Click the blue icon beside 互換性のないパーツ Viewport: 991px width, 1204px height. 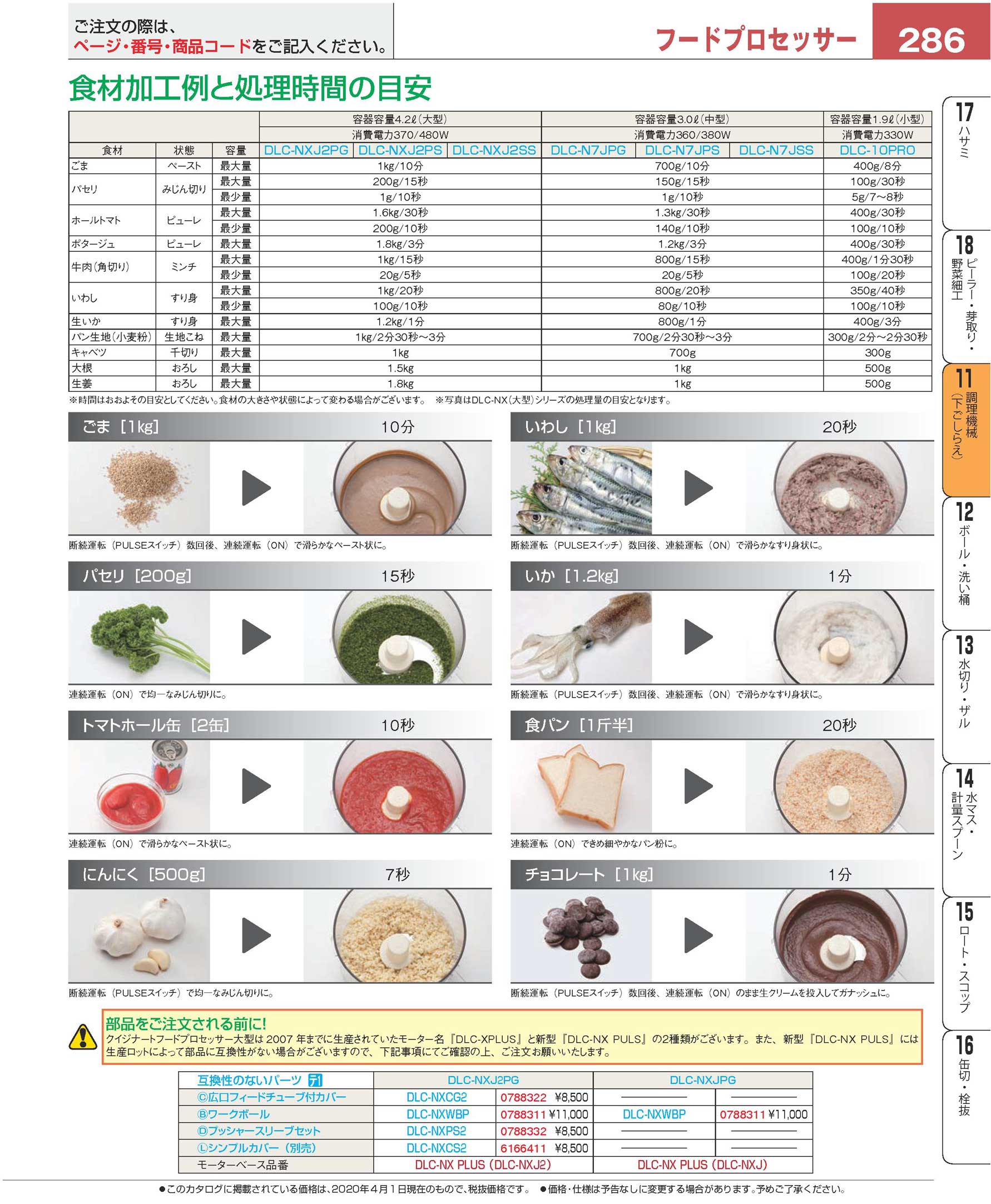tap(315, 1080)
